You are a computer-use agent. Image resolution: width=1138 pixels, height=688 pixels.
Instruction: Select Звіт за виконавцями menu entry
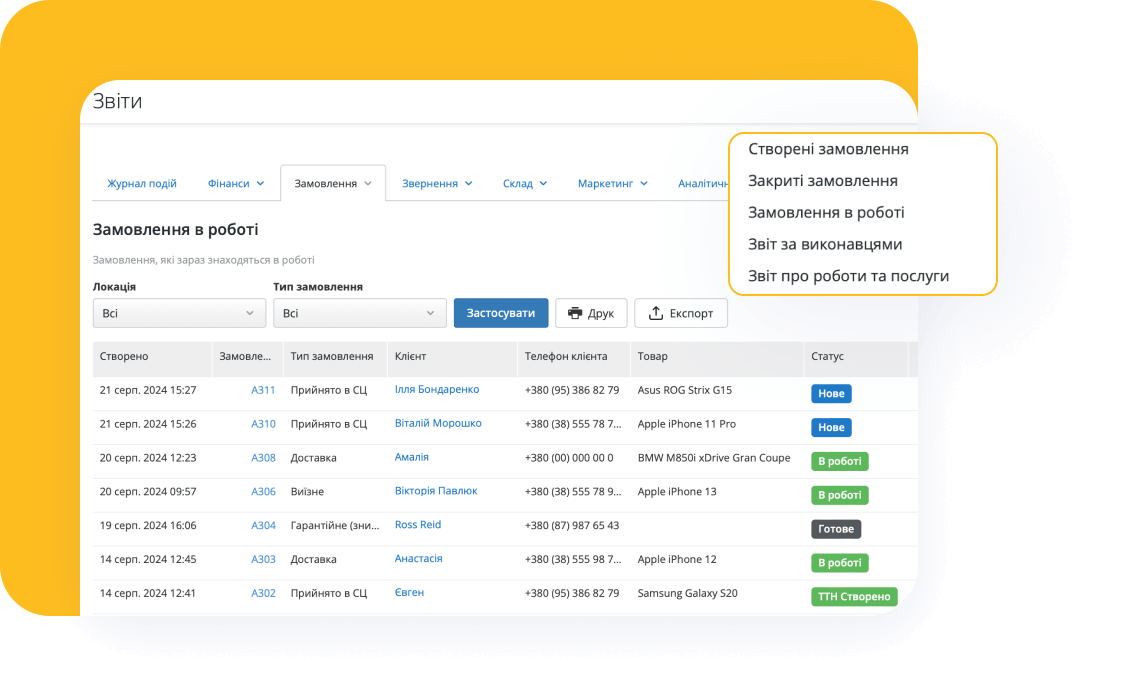(x=825, y=244)
